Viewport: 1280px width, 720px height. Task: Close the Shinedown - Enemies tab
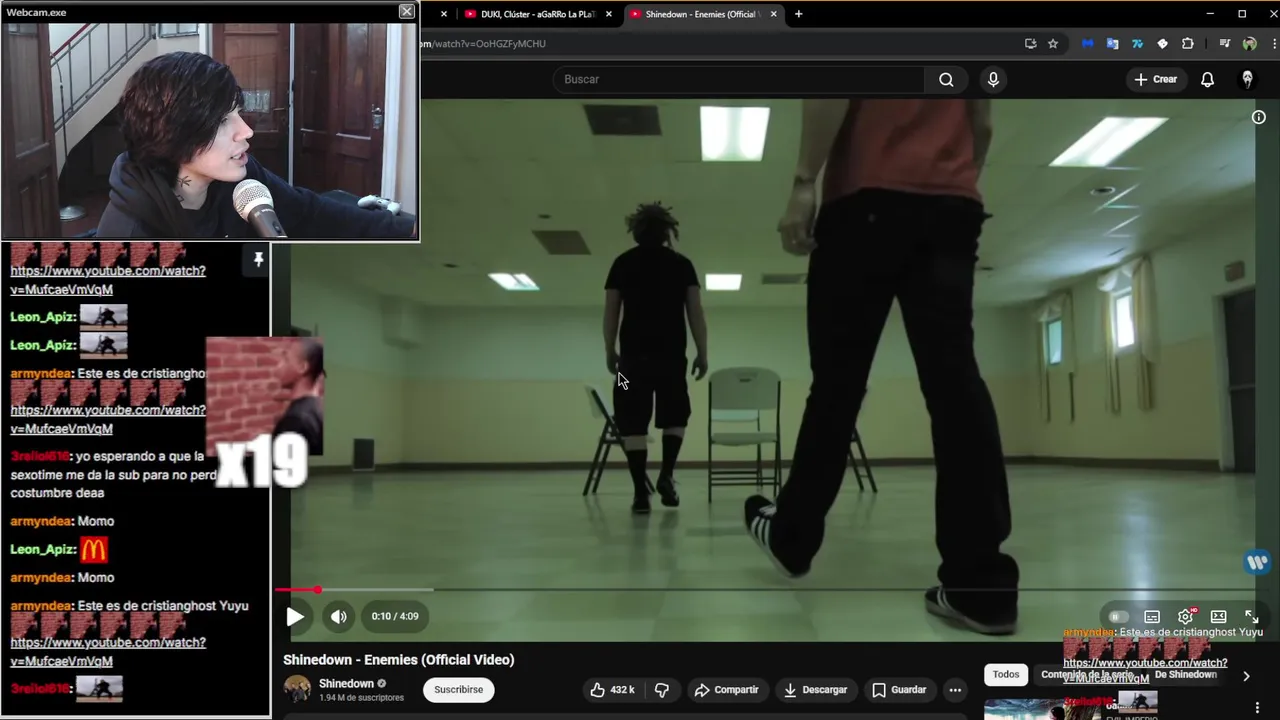point(773,14)
